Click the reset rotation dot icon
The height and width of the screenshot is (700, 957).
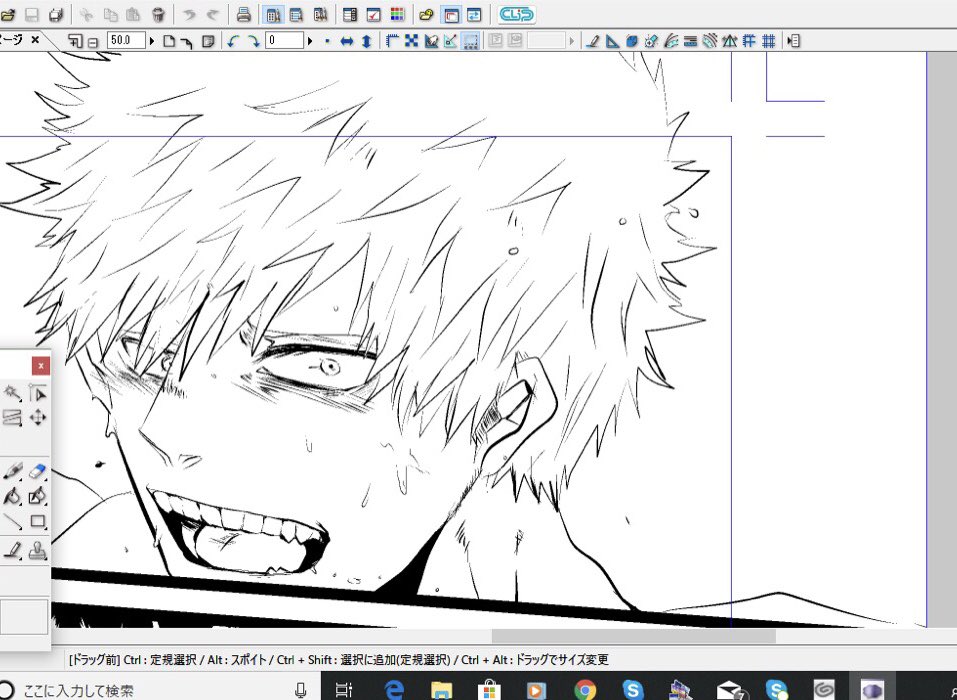(x=327, y=41)
